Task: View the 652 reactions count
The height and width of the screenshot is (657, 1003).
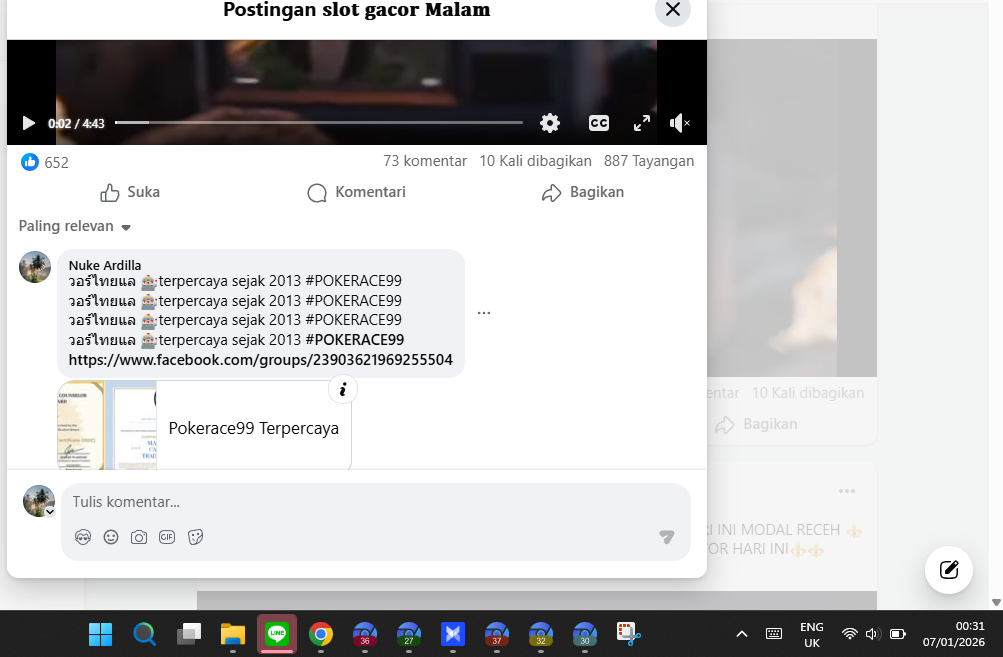Action: tap(56, 162)
